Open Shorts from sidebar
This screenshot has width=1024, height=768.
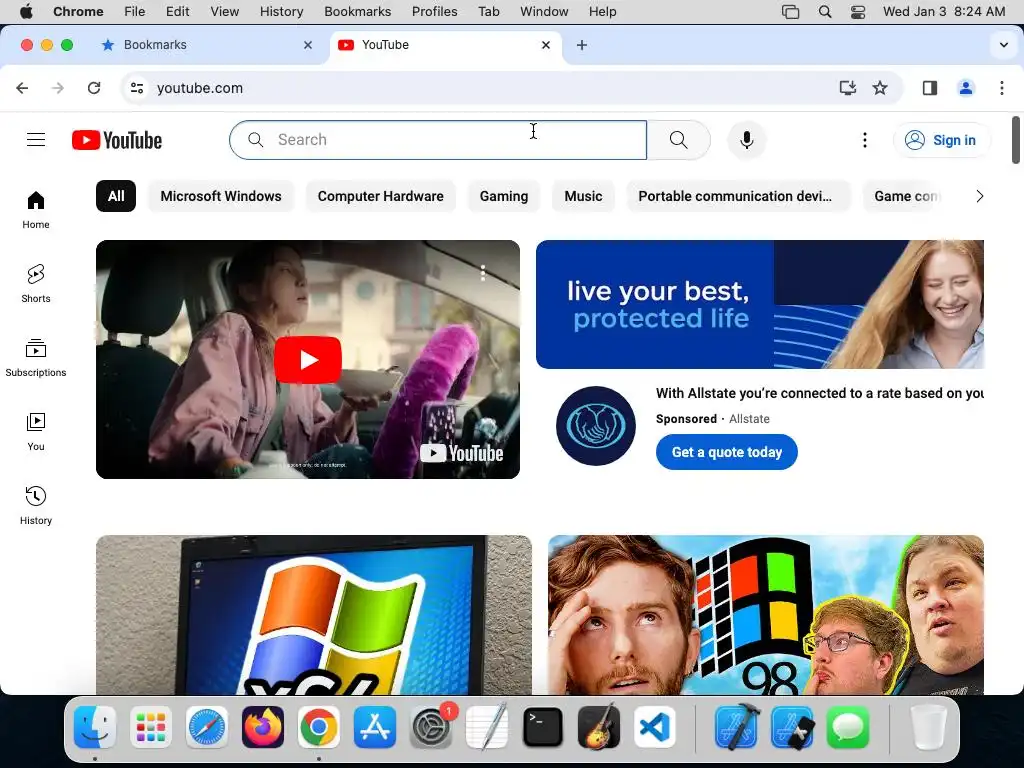click(36, 283)
